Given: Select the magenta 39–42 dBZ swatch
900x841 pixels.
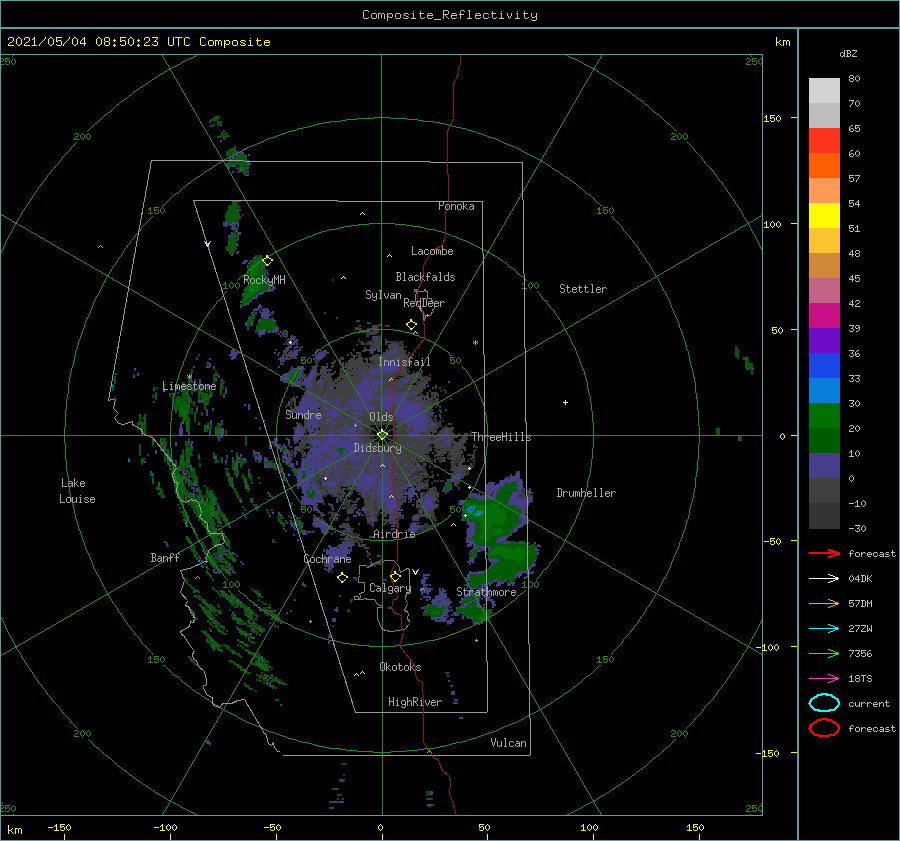Looking at the screenshot, I should tap(824, 316).
